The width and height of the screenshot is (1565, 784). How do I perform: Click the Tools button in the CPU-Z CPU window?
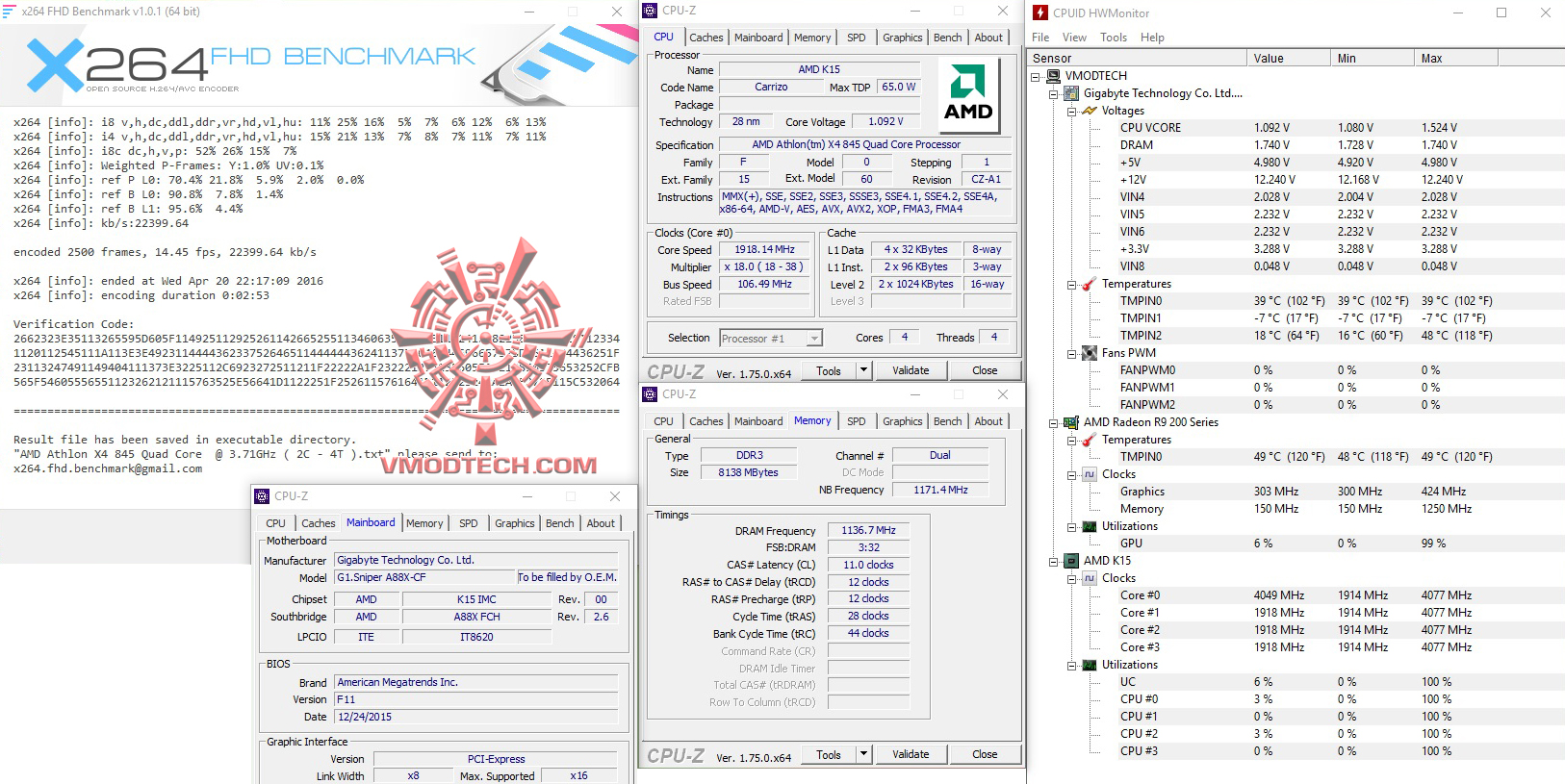point(829,370)
